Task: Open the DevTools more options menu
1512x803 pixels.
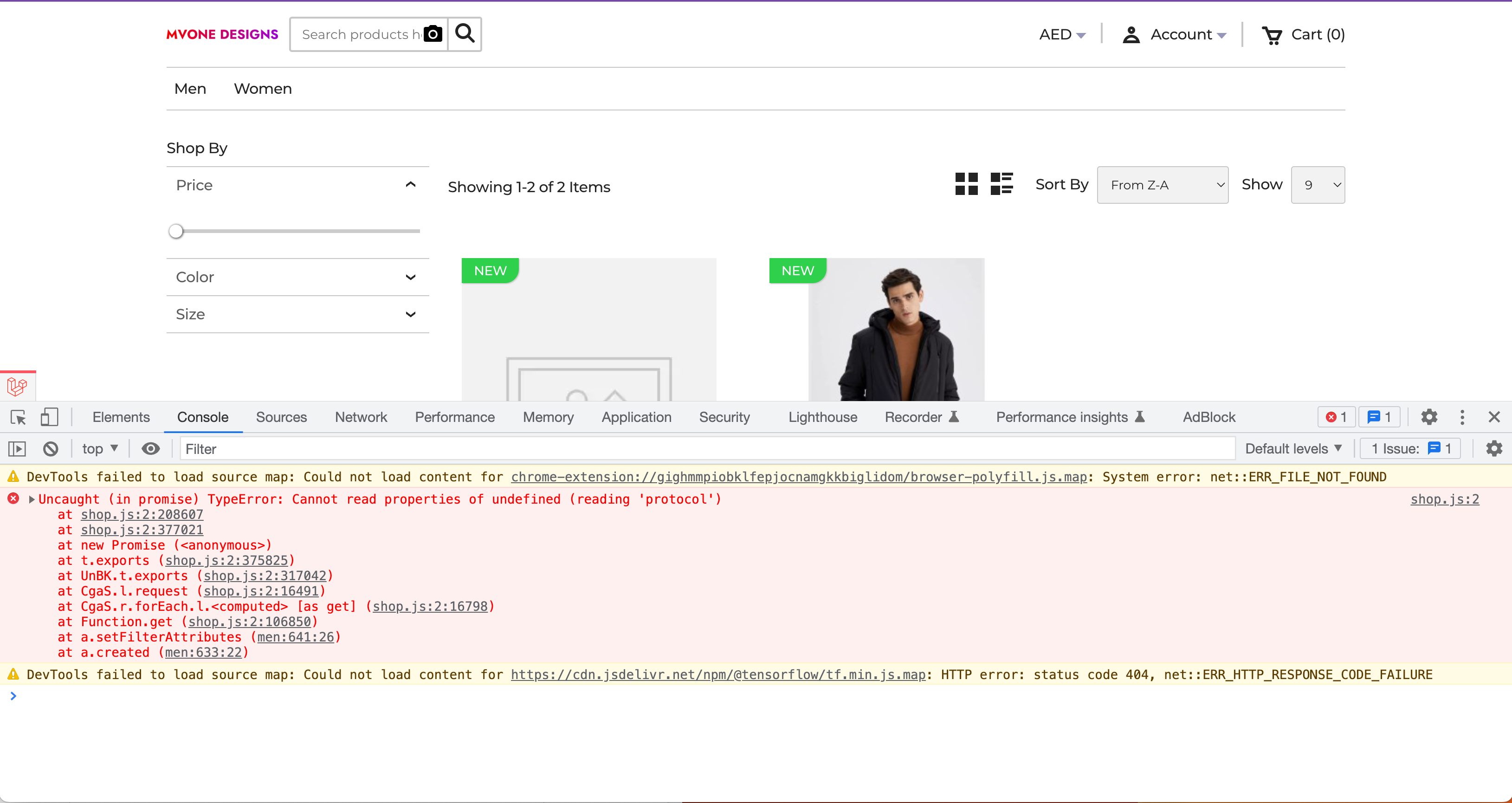Action: [1462, 417]
